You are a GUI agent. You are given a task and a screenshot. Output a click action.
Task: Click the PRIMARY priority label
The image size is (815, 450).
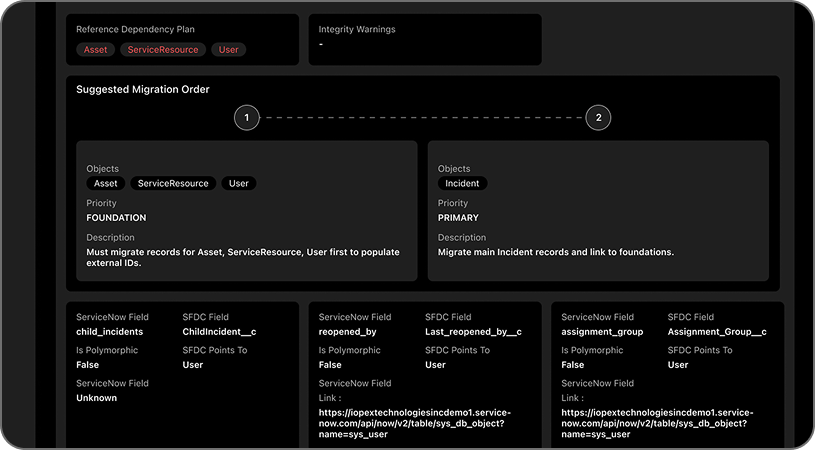point(458,218)
